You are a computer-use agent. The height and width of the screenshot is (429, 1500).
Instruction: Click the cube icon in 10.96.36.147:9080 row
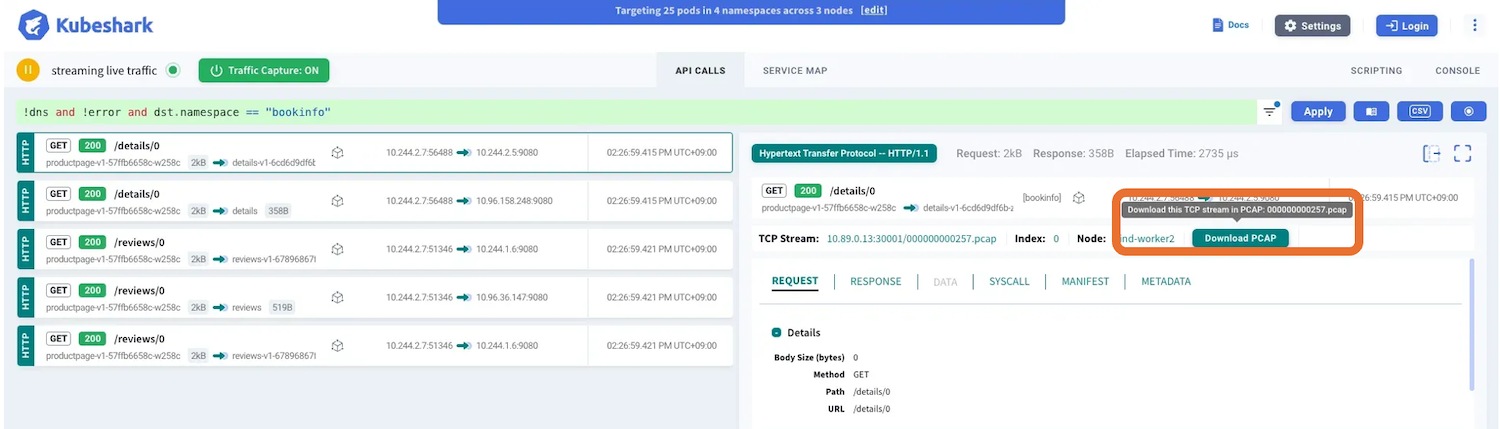click(338, 298)
